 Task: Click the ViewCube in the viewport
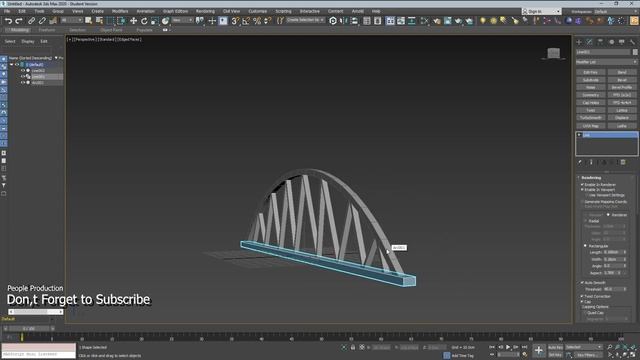(x=553, y=53)
